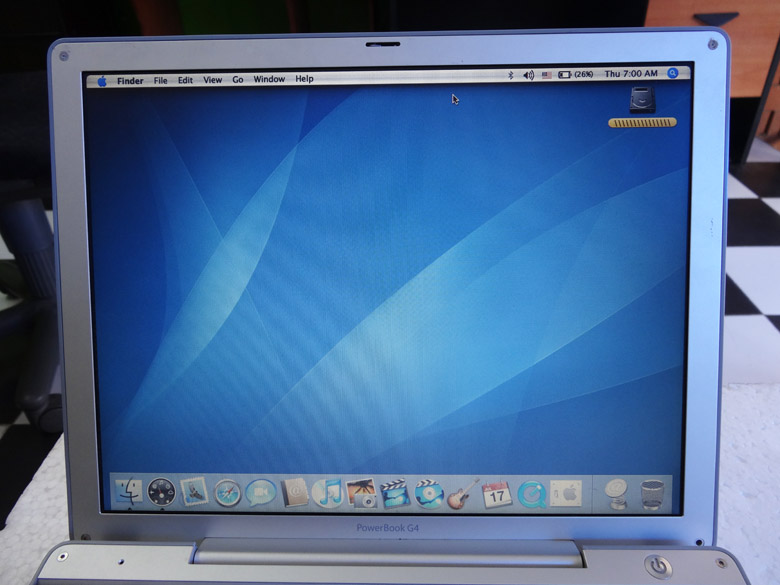
Task: Click the clock showing Thu 7:00 AM
Action: pos(631,74)
